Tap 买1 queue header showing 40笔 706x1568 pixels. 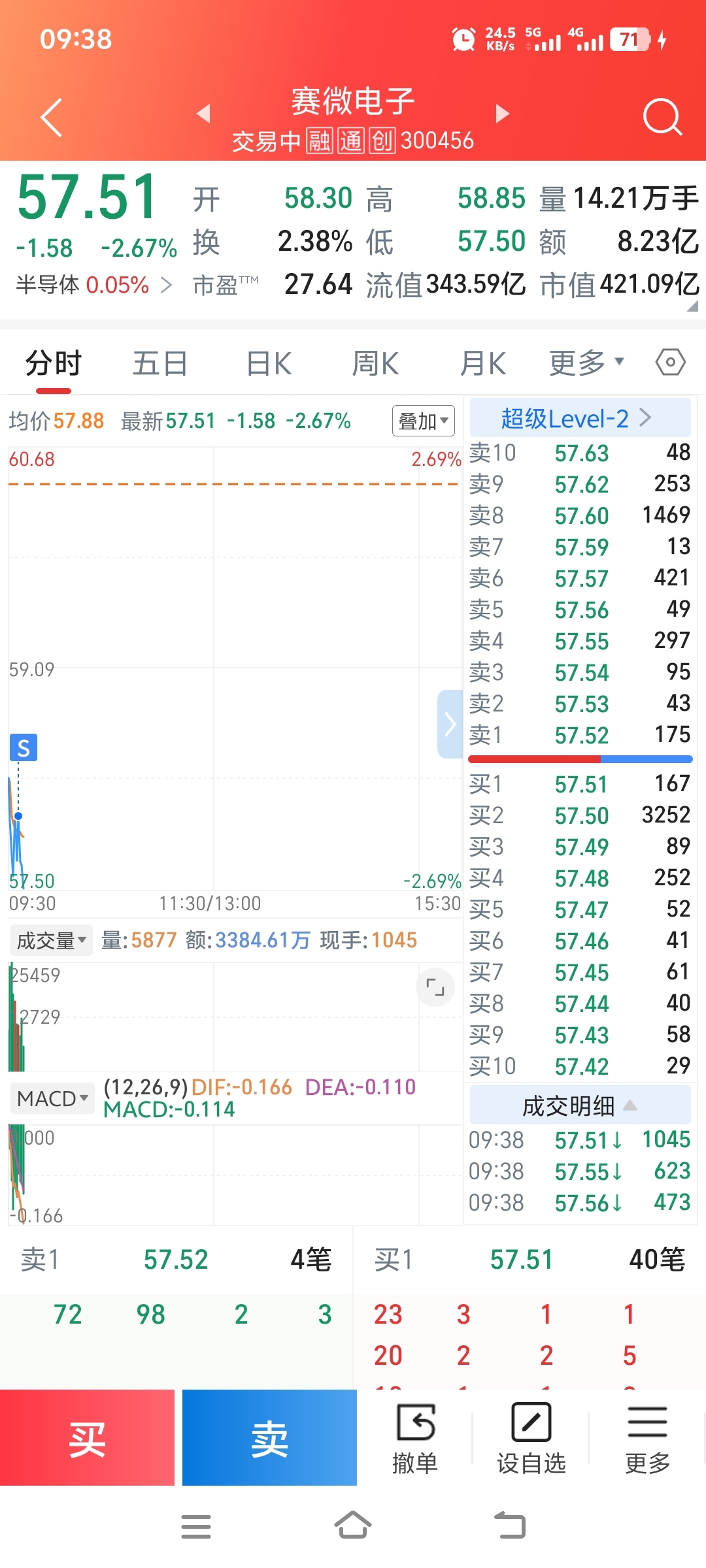529,1260
